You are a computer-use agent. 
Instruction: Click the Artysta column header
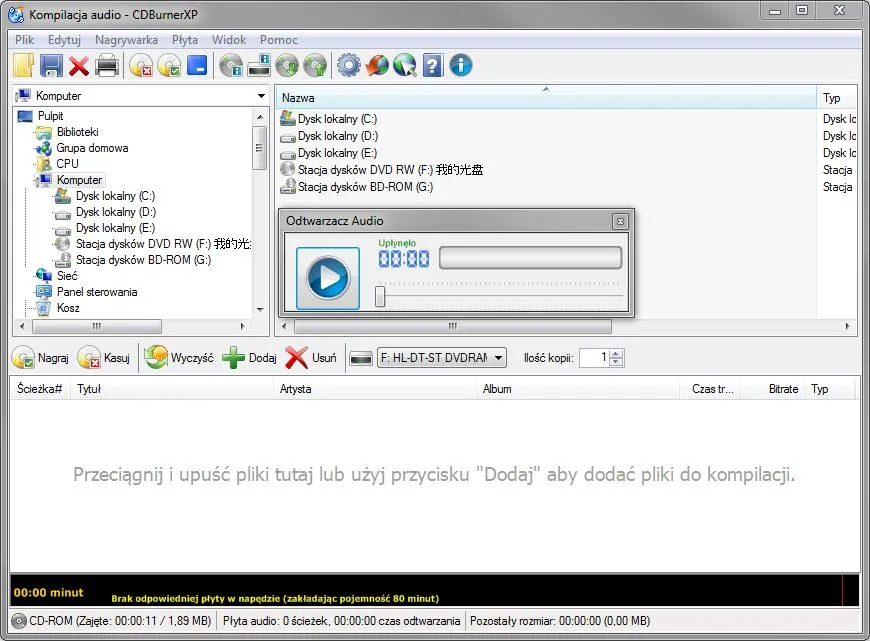[x=375, y=389]
